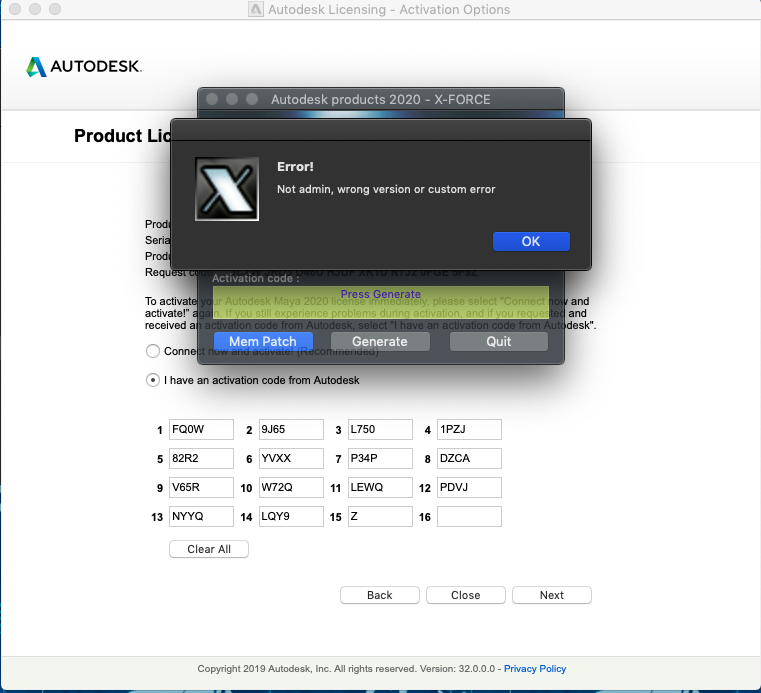Click activation field 4 containing 1PZJ
Image resolution: width=761 pixels, height=693 pixels.
[x=469, y=429]
